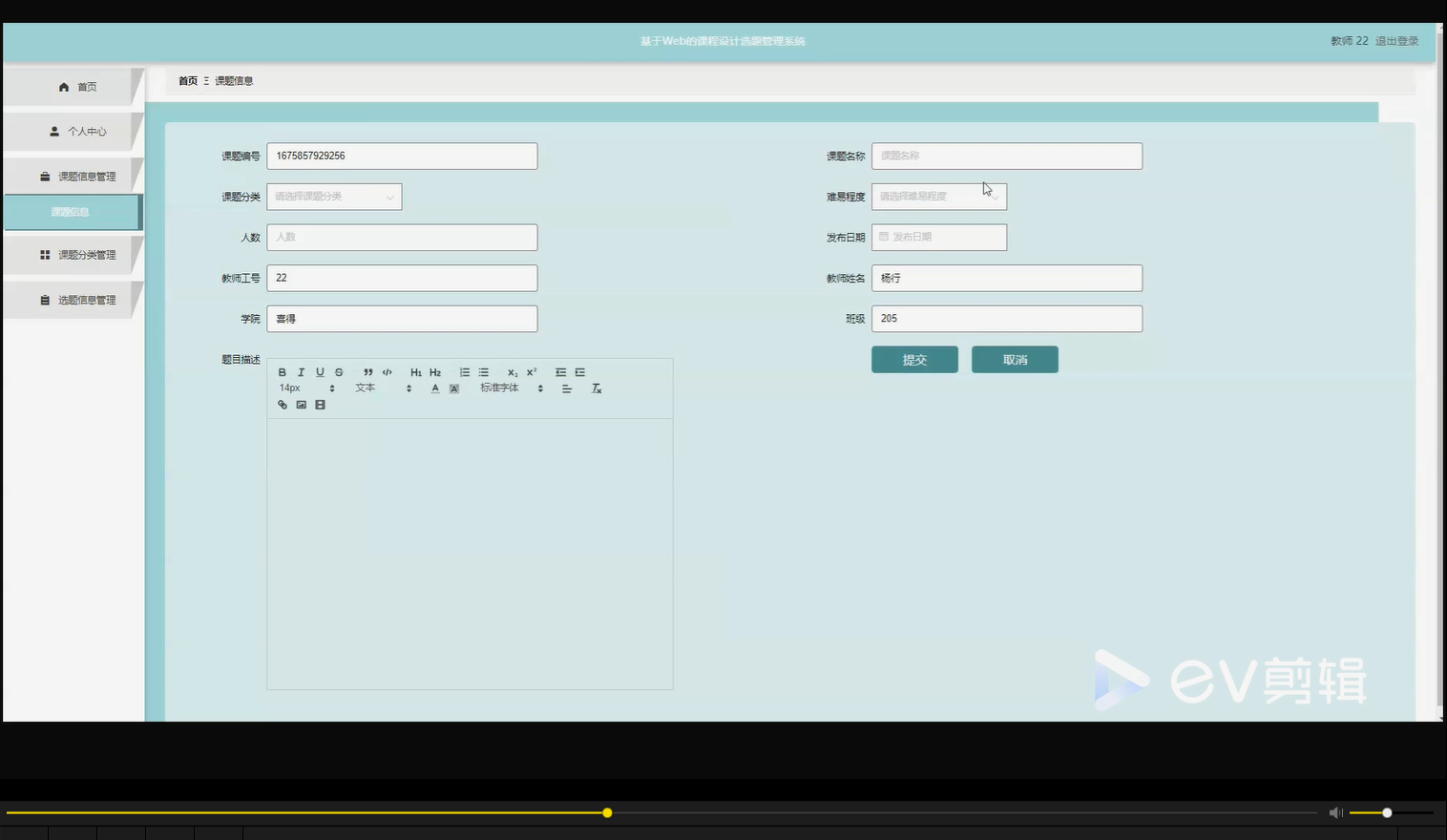The height and width of the screenshot is (840, 1447).
Task: Apply Heading 2 style
Action: [435, 372]
